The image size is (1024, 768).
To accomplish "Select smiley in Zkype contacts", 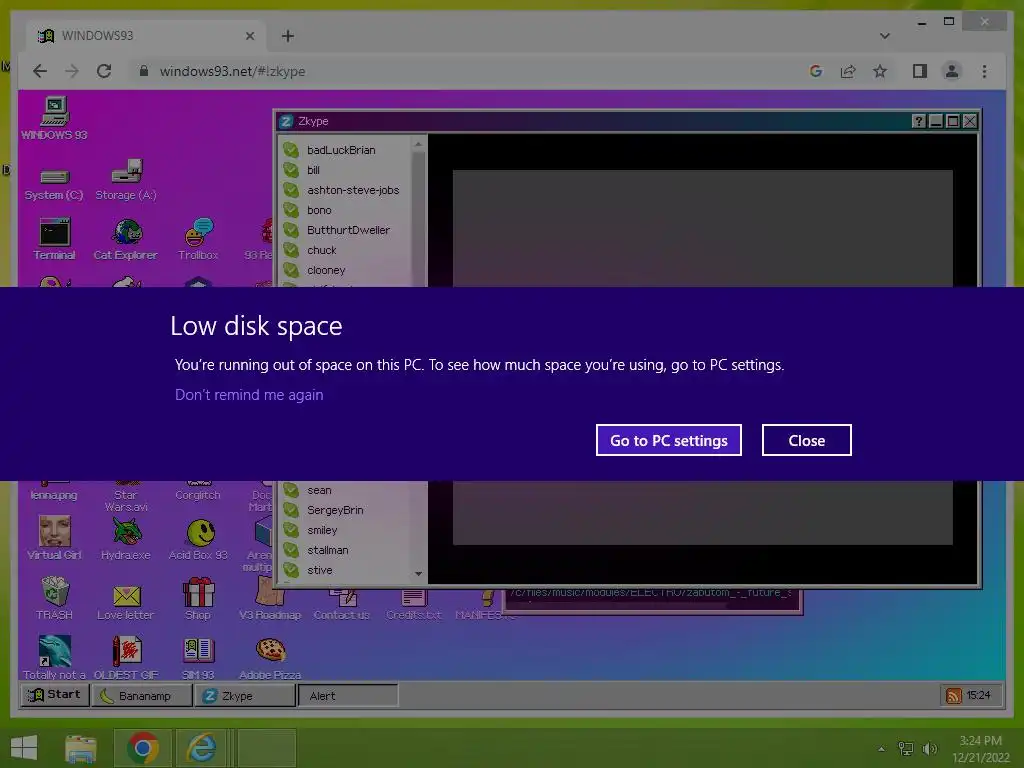I will [345, 530].
